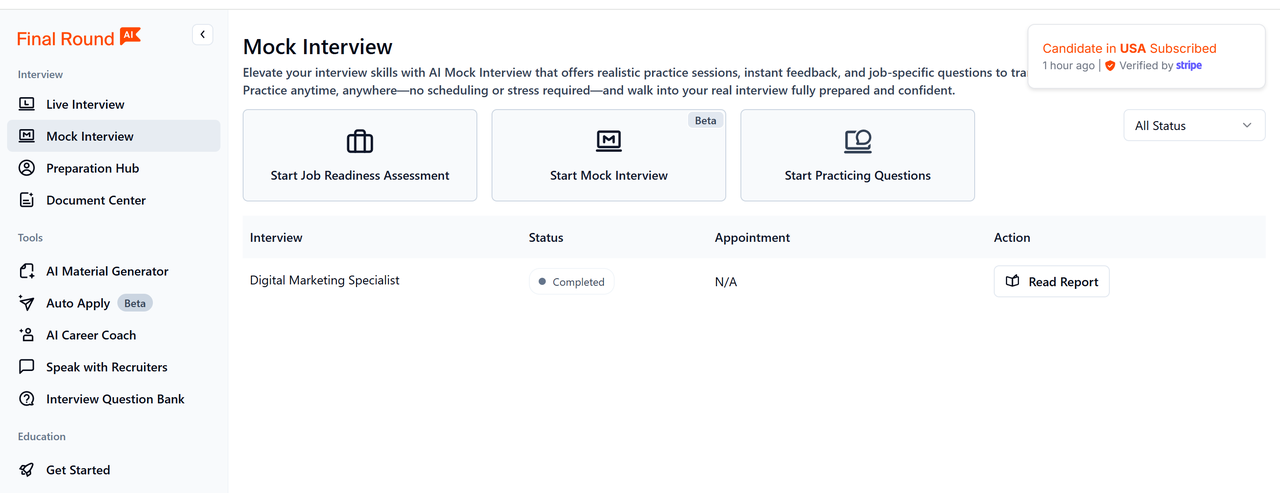The width and height of the screenshot is (1280, 493).
Task: Start a Mock Interview session
Action: [608, 155]
